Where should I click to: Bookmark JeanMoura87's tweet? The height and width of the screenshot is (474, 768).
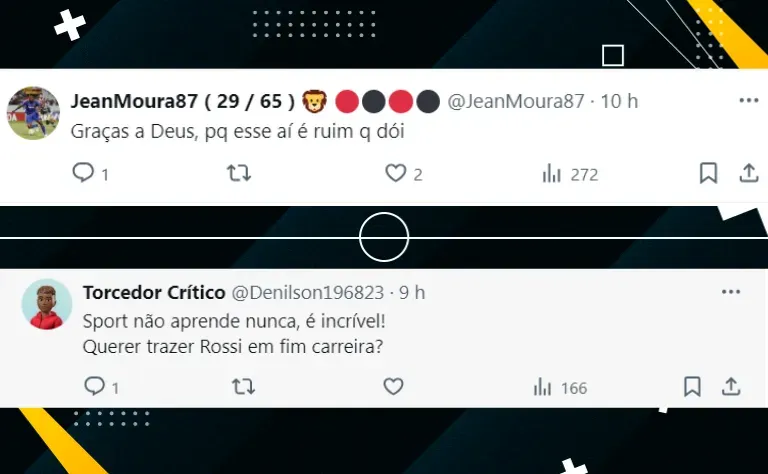pyautogui.click(x=708, y=173)
